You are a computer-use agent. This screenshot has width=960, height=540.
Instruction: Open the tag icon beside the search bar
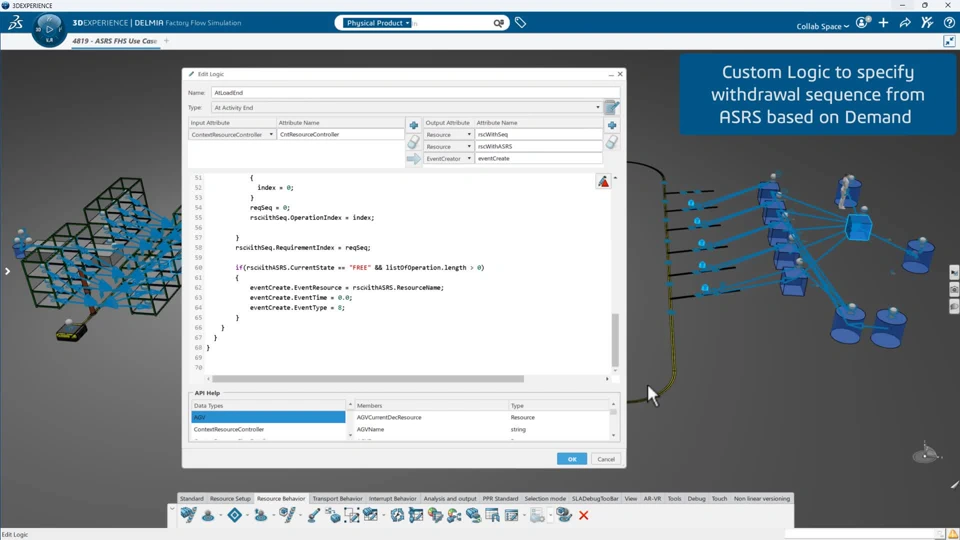520,23
